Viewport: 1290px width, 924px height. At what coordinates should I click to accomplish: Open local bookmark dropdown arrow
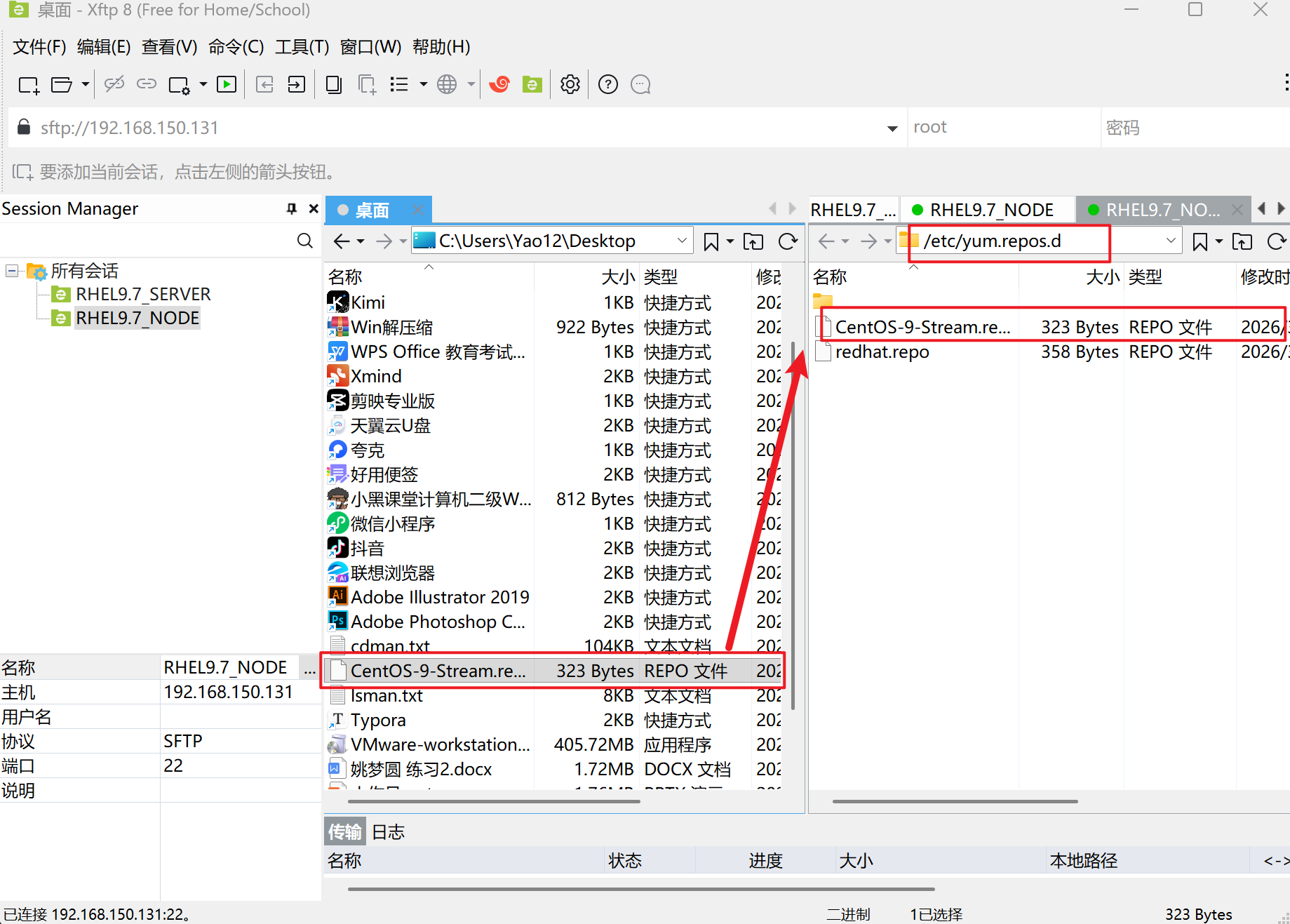click(x=730, y=241)
